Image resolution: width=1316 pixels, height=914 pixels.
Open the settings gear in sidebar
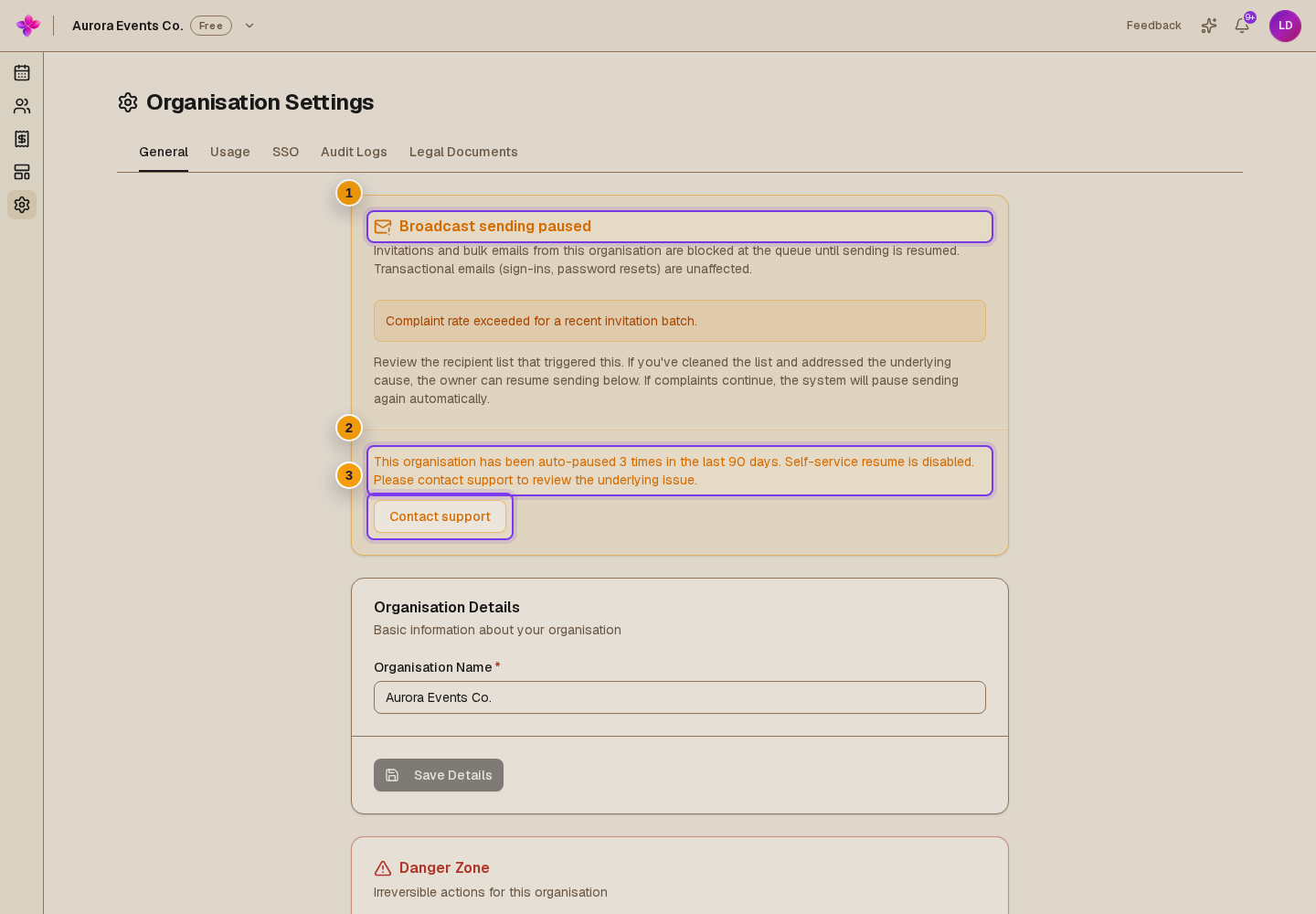pyautogui.click(x=22, y=205)
